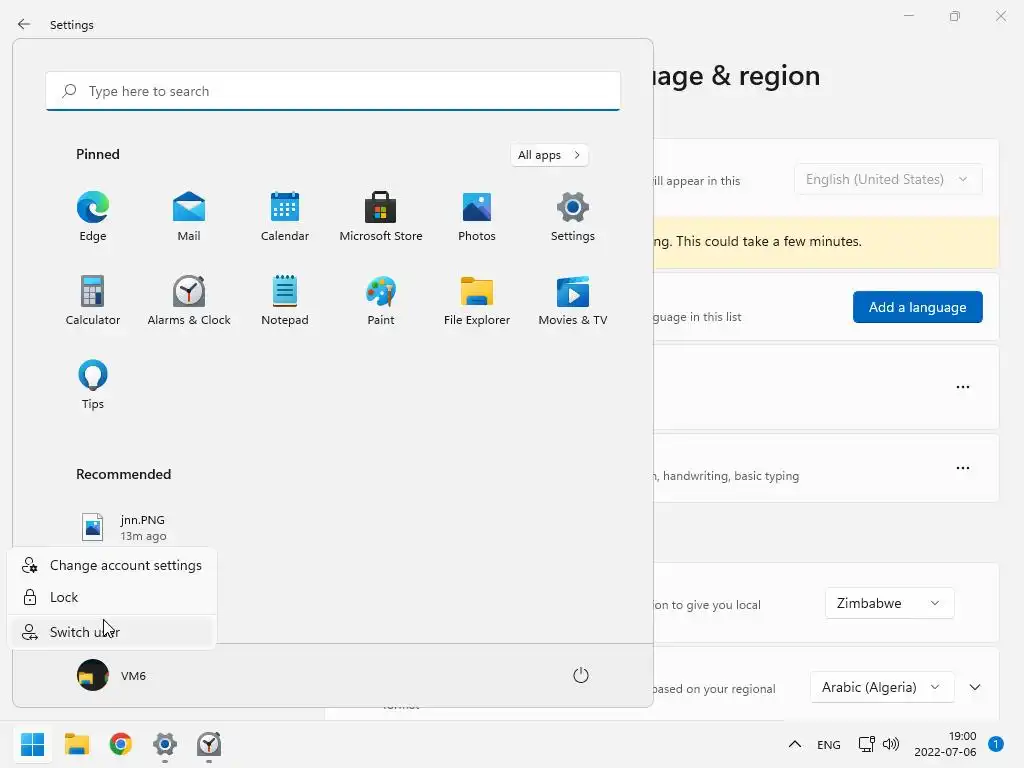Click the ENG input language indicator

point(829,744)
